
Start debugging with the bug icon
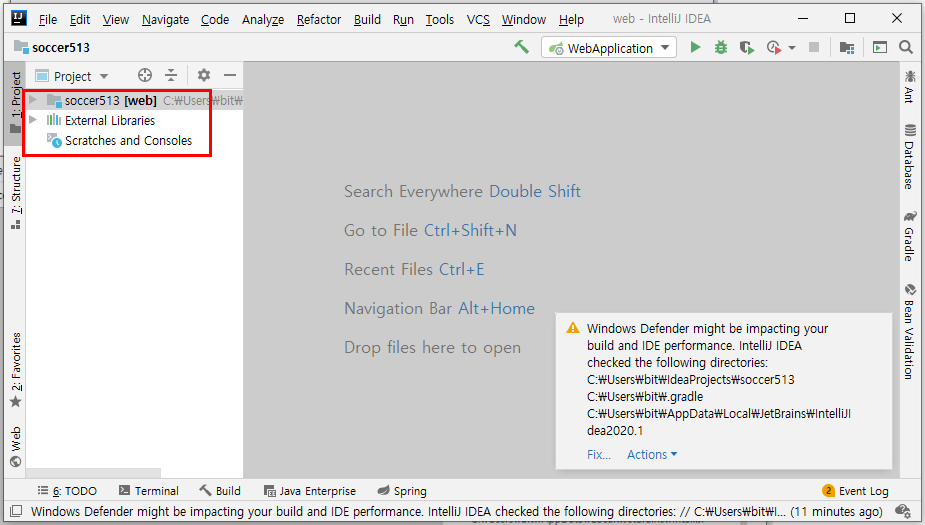point(721,47)
